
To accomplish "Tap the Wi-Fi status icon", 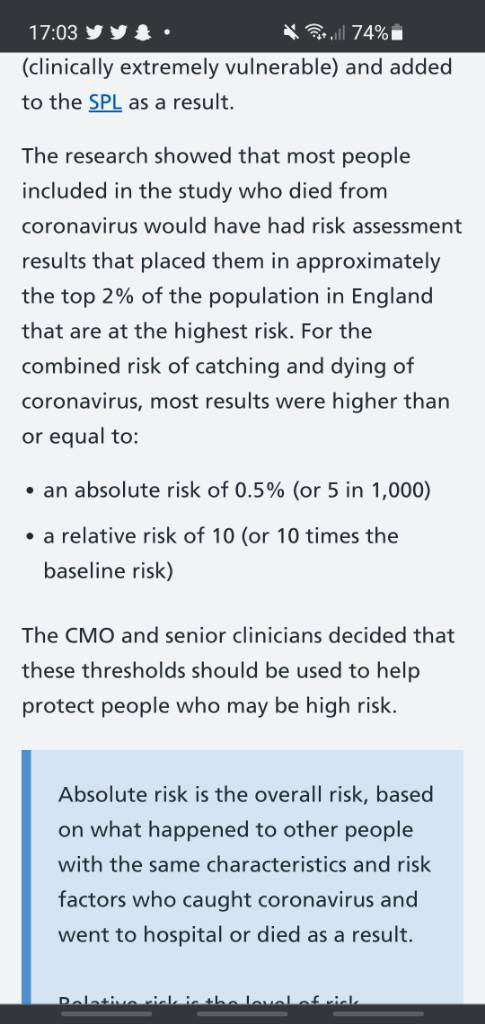I will pos(315,32).
